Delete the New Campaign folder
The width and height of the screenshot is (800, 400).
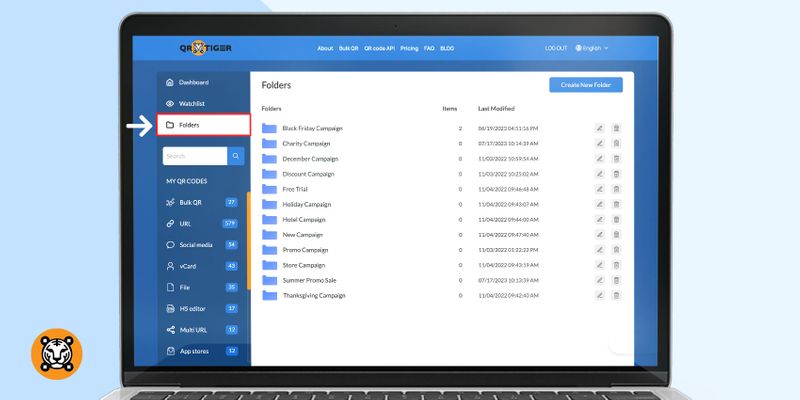[x=616, y=235]
